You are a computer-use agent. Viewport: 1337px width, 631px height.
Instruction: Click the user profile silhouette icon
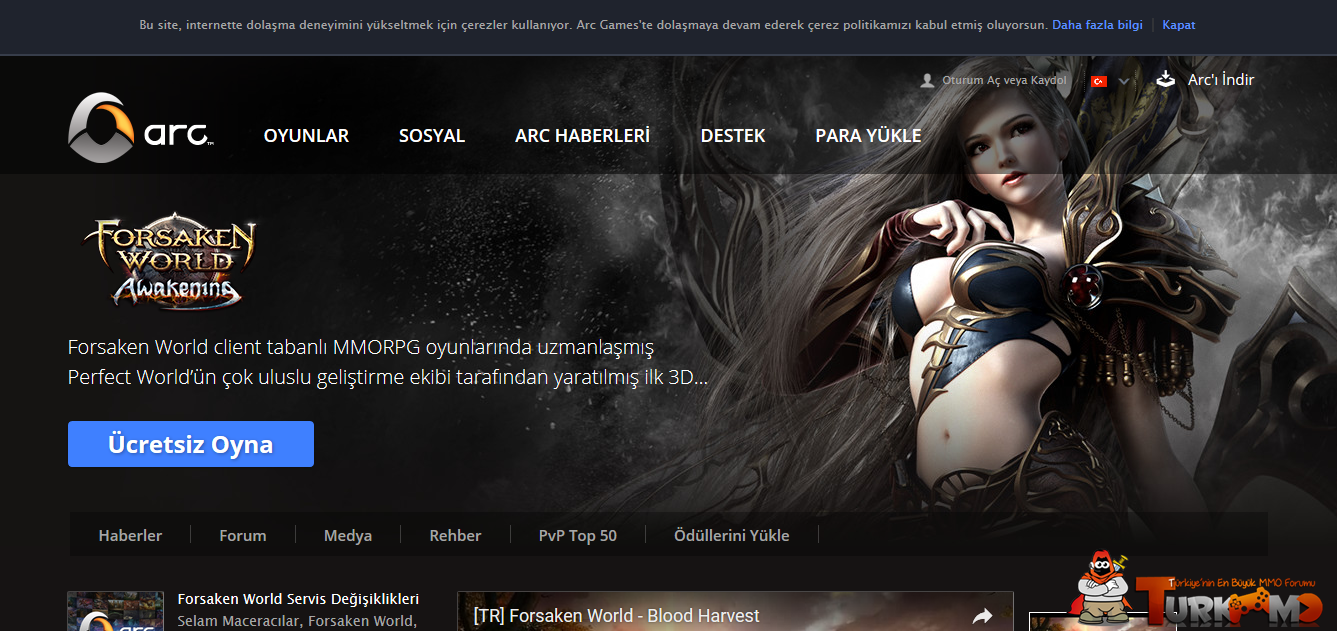pyautogui.click(x=927, y=80)
